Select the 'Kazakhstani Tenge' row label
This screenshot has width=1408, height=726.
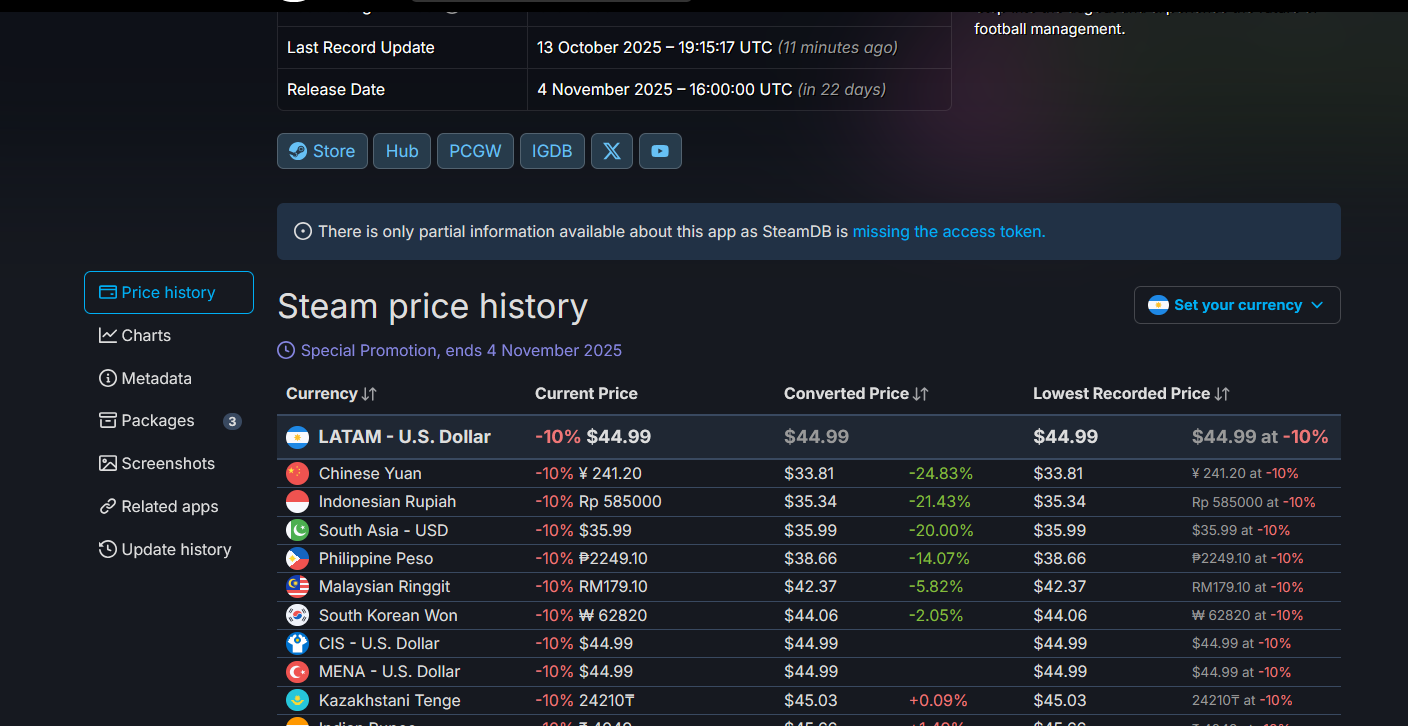[390, 700]
